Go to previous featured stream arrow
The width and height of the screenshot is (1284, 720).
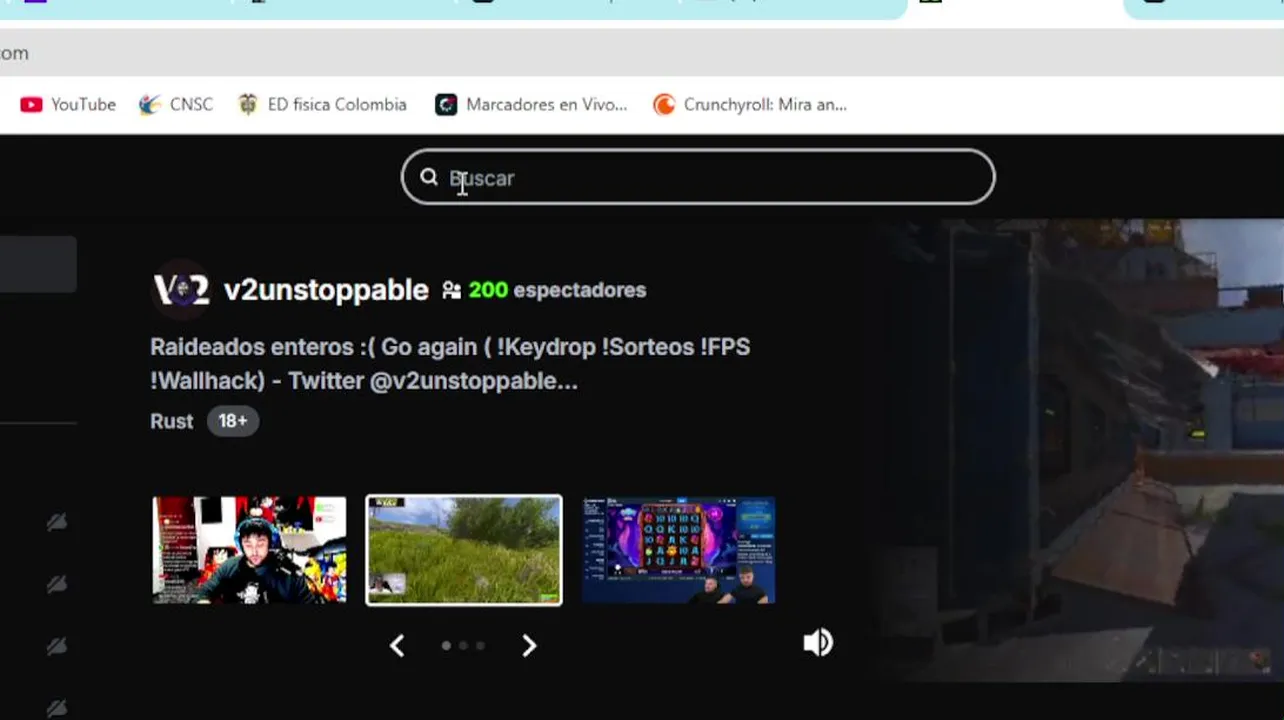(397, 646)
